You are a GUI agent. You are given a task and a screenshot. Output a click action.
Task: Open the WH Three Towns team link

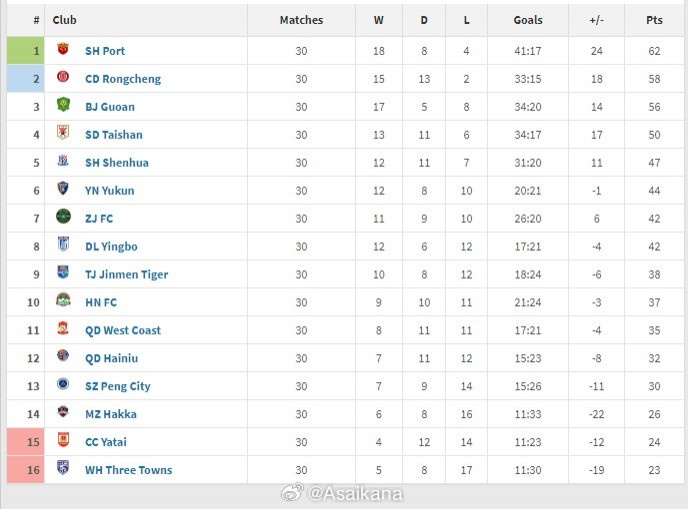click(x=128, y=470)
